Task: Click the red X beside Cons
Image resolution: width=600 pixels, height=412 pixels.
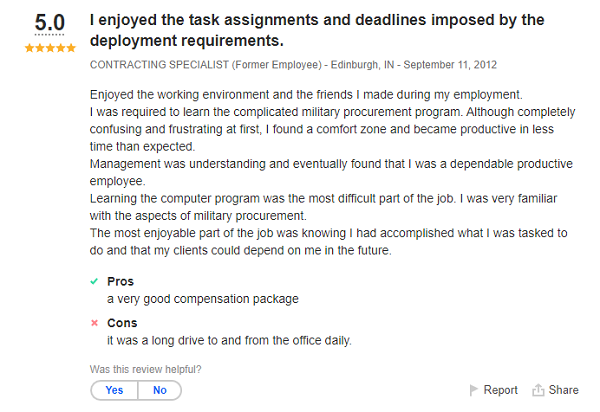Action: (x=94, y=324)
